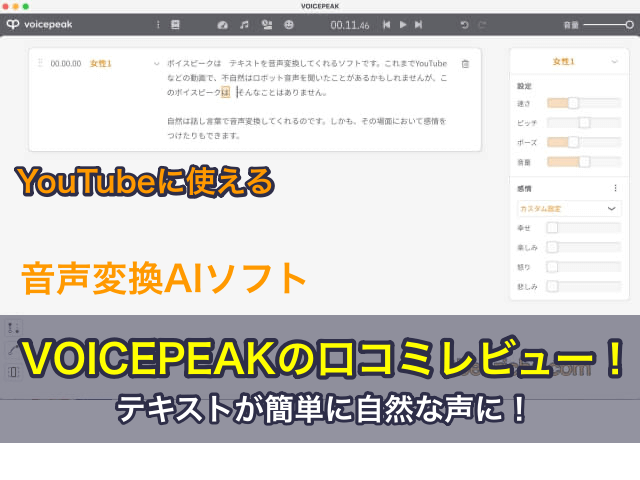This screenshot has height=480, width=640.
Task: Open the three-dot menu beside voicepeak logo
Action: click(158, 25)
